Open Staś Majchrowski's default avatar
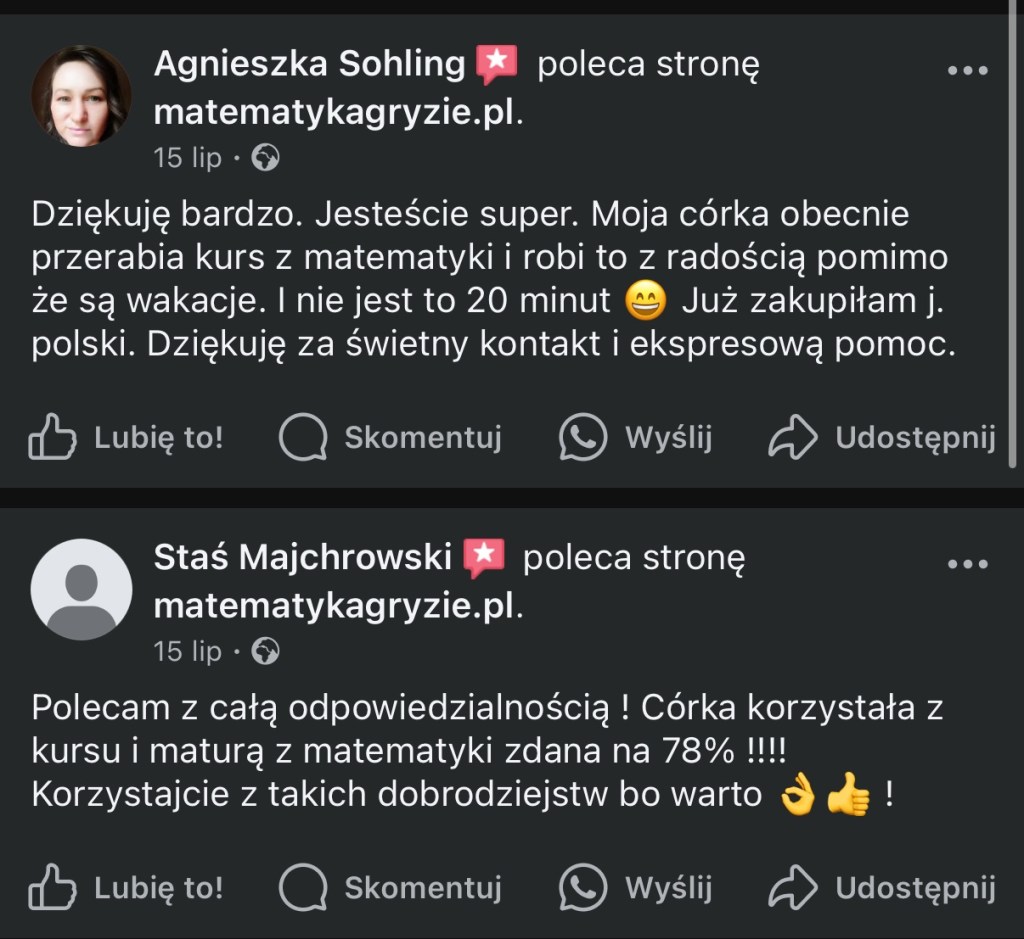 [x=82, y=589]
